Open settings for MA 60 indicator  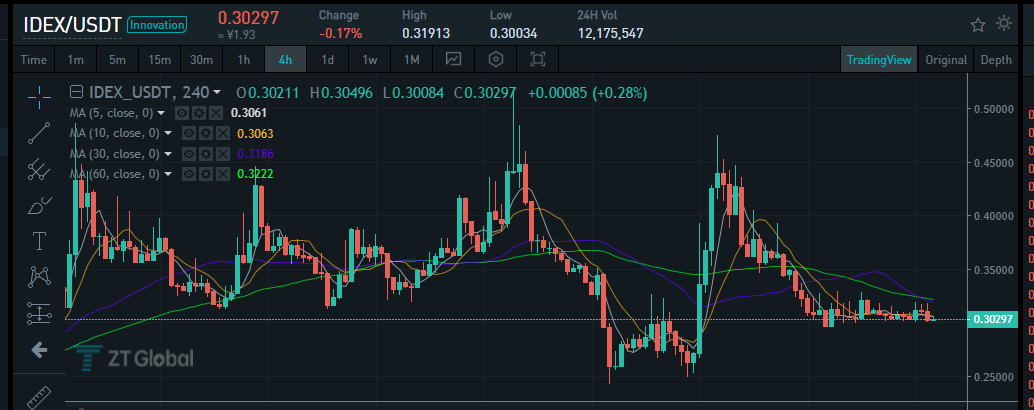[206, 174]
